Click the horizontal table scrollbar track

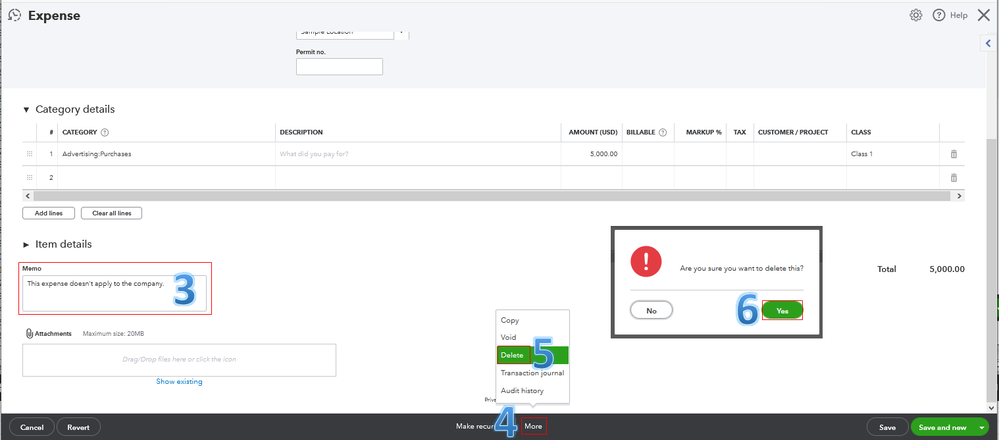(493, 196)
